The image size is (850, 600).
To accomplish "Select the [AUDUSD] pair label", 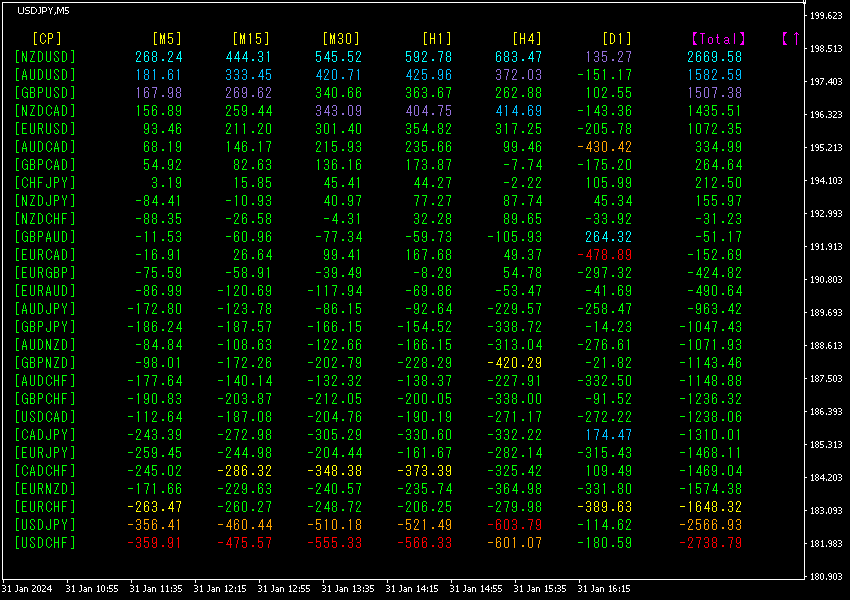I will [45, 75].
